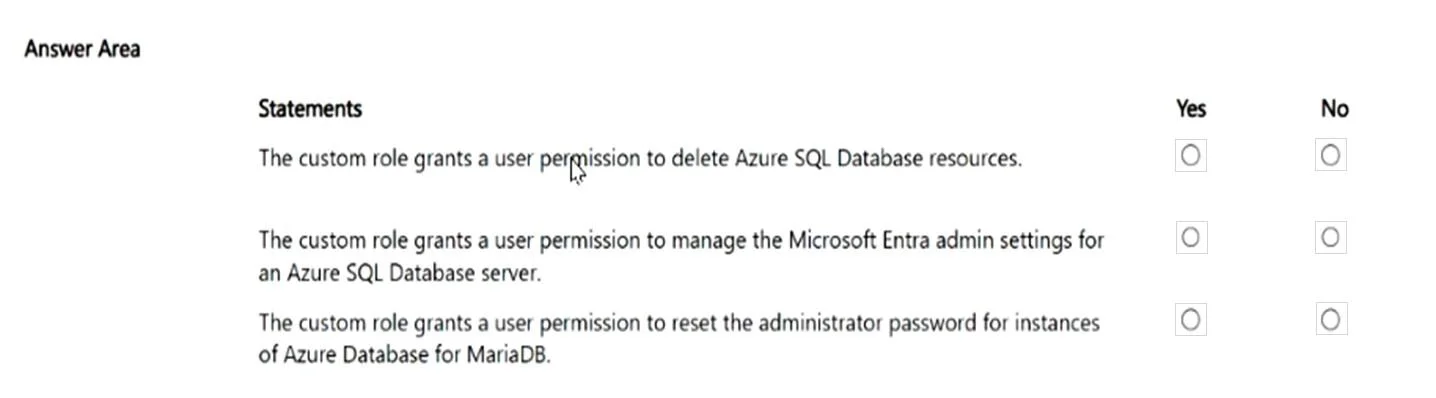Viewport: 1436px width, 398px height.
Task: Click the word delete in first statement
Action: click(700, 158)
